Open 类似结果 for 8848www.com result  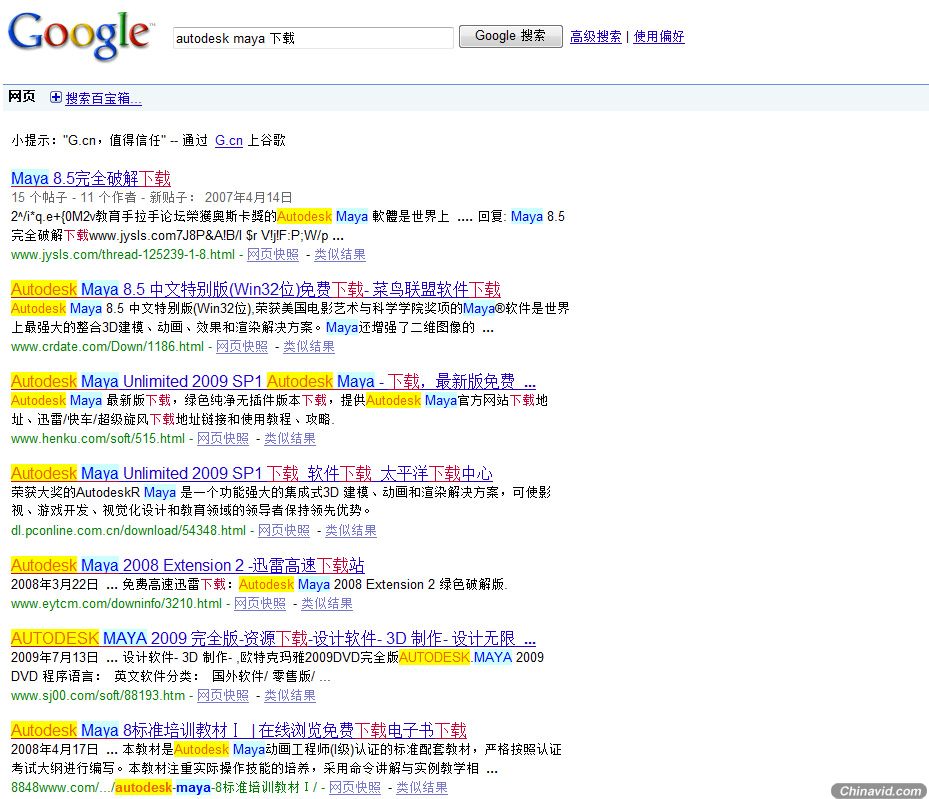tap(422, 787)
